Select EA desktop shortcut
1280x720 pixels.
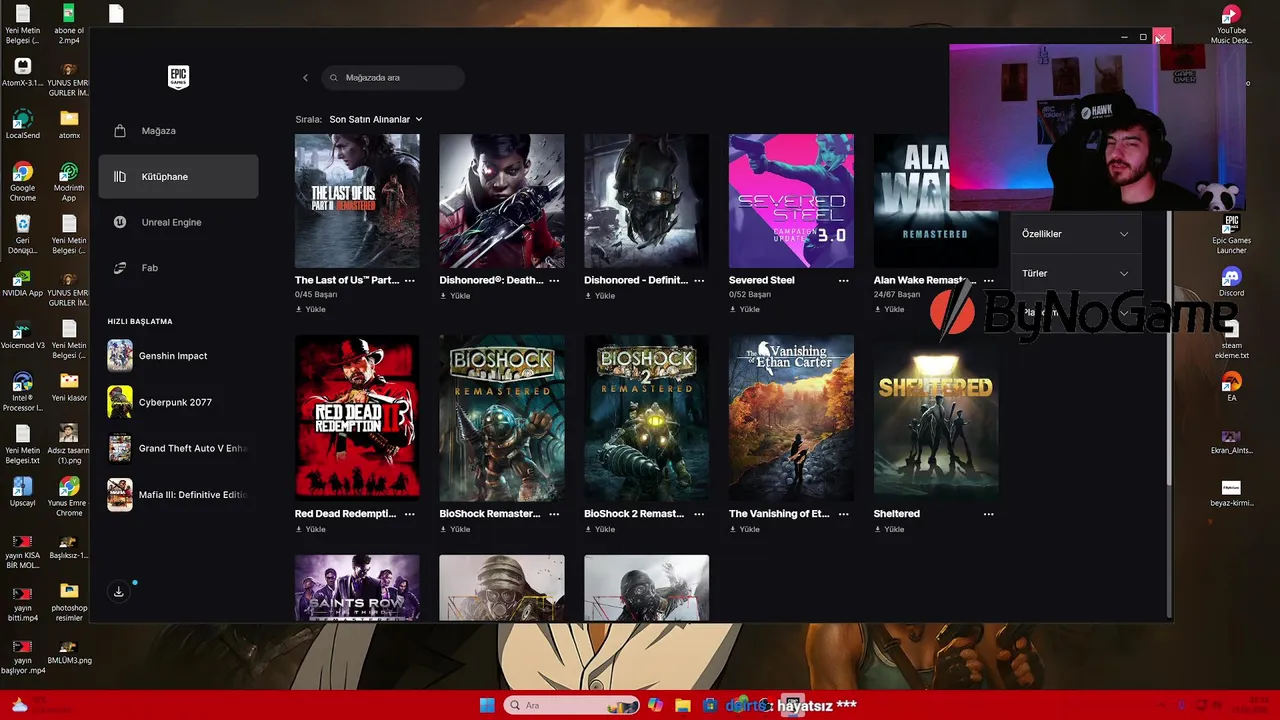click(1231, 387)
